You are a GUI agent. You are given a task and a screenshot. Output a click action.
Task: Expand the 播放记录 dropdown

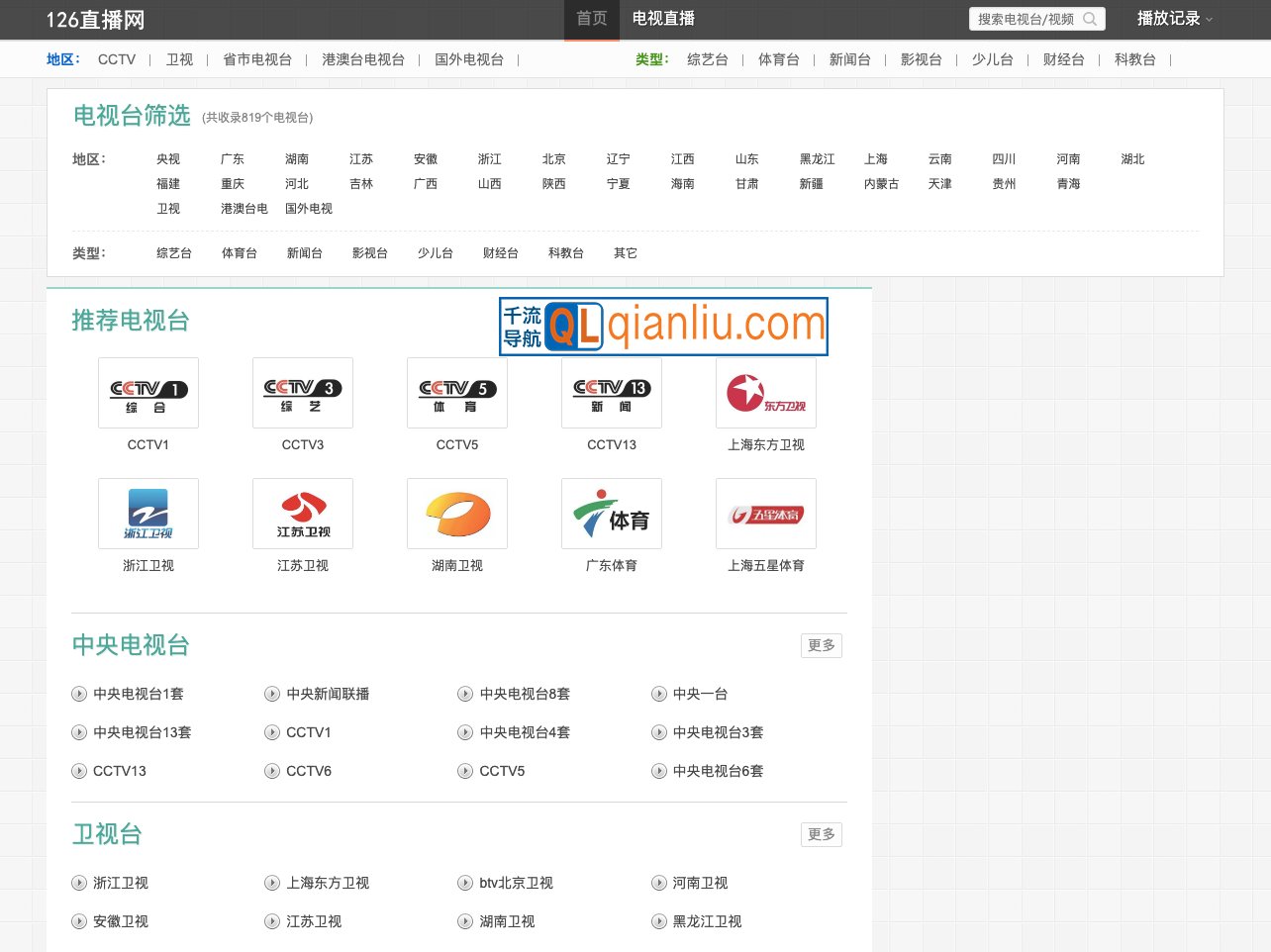[1174, 18]
